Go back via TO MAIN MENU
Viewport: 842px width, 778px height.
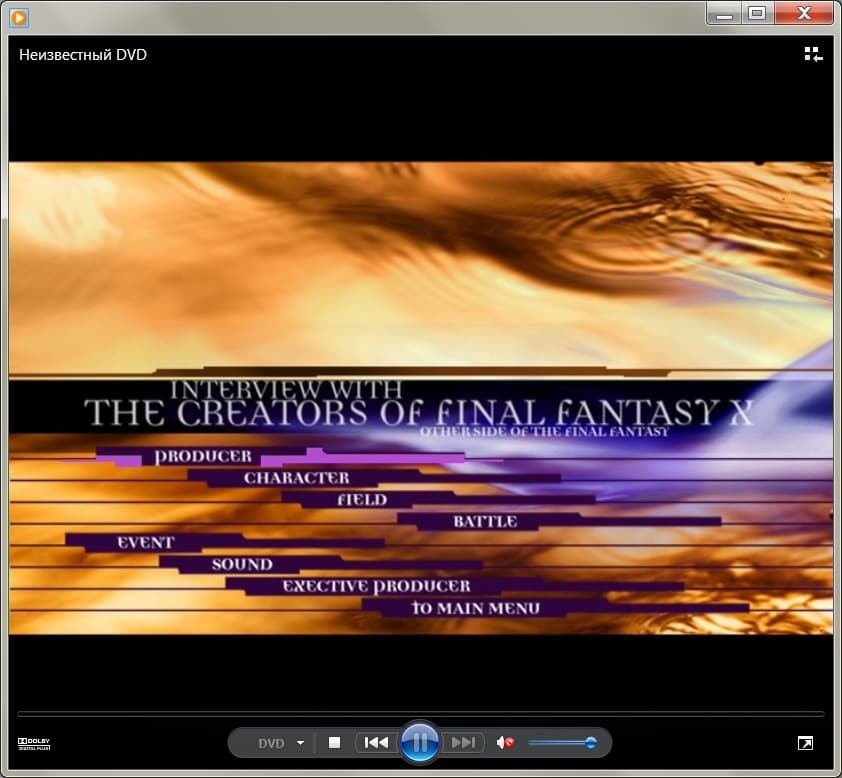(x=476, y=608)
